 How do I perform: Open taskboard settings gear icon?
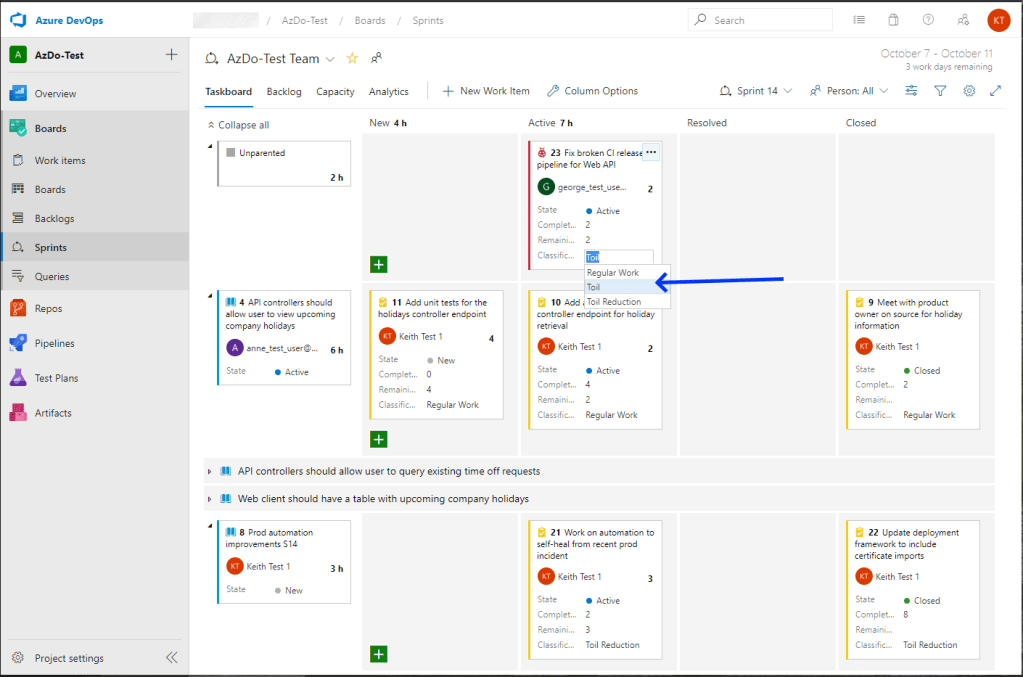click(x=969, y=91)
